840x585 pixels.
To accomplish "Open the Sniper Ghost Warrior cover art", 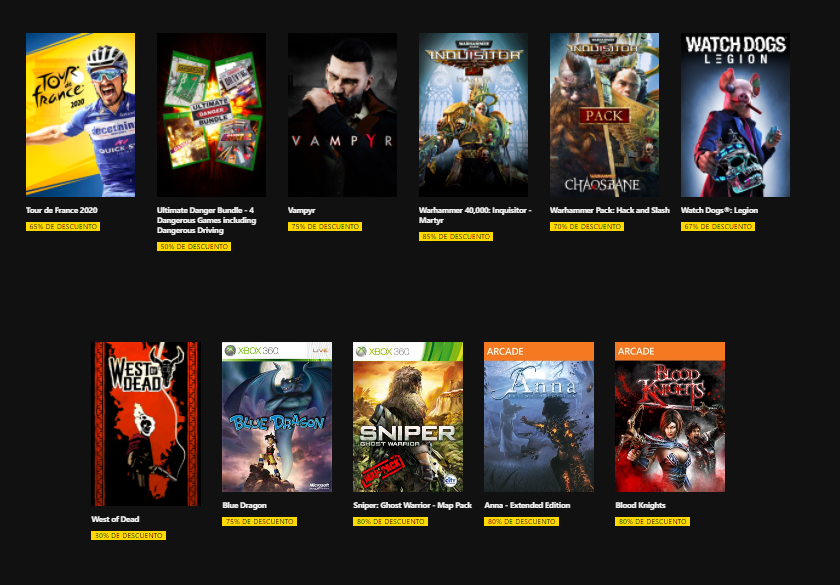I will click(408, 417).
